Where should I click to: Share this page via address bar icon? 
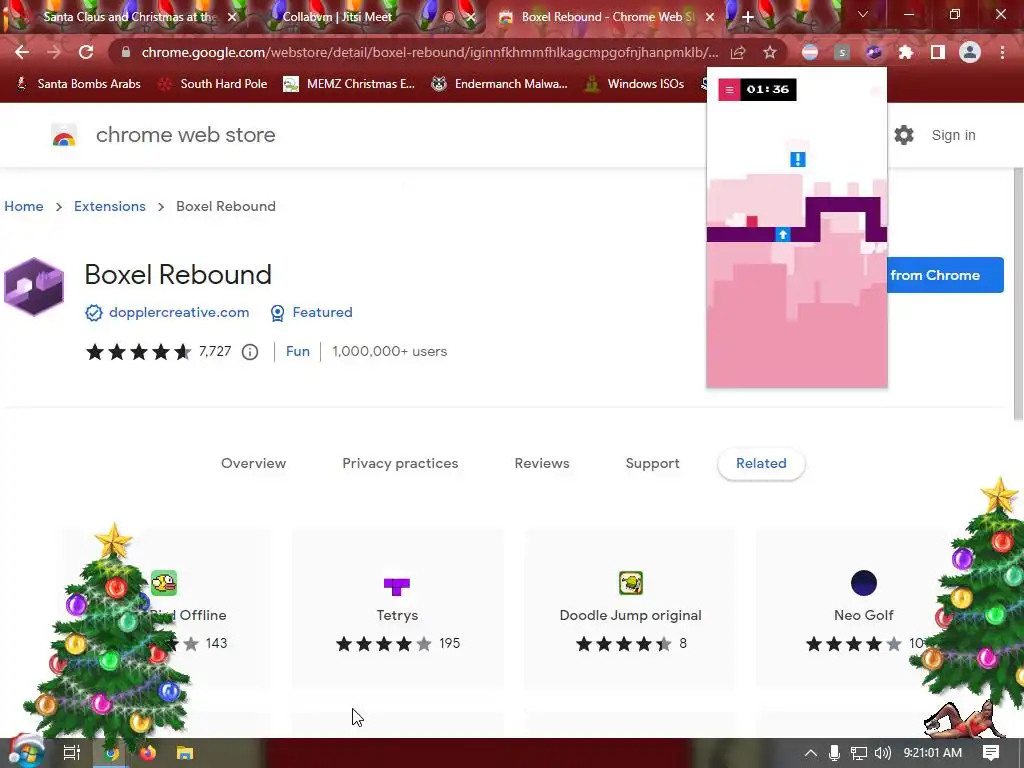coord(738,52)
